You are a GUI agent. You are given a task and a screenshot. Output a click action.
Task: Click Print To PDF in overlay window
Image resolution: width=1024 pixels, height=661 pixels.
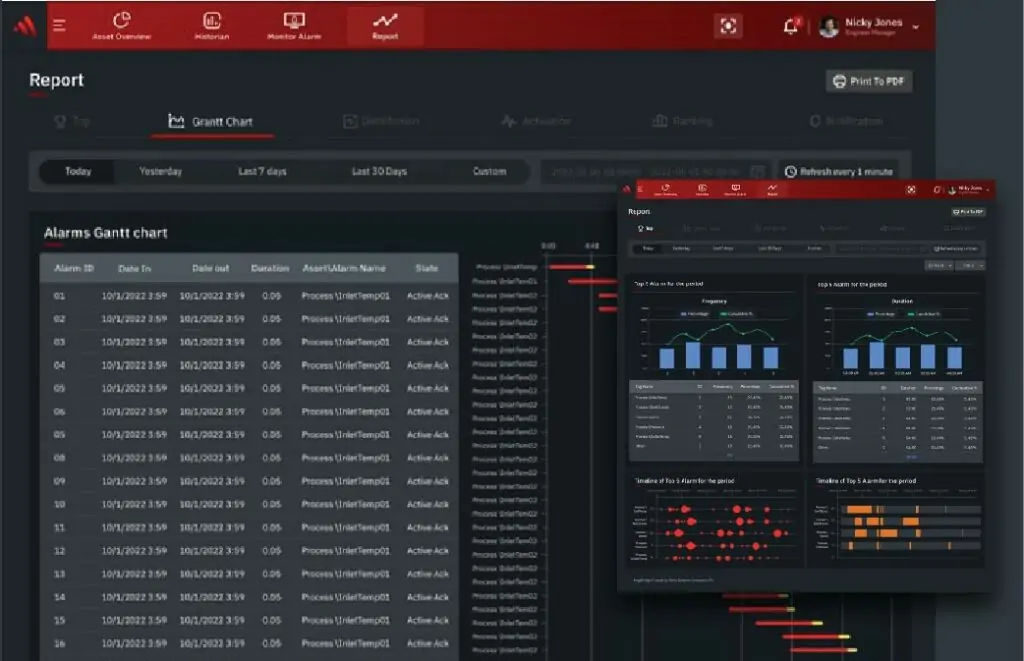pos(968,212)
